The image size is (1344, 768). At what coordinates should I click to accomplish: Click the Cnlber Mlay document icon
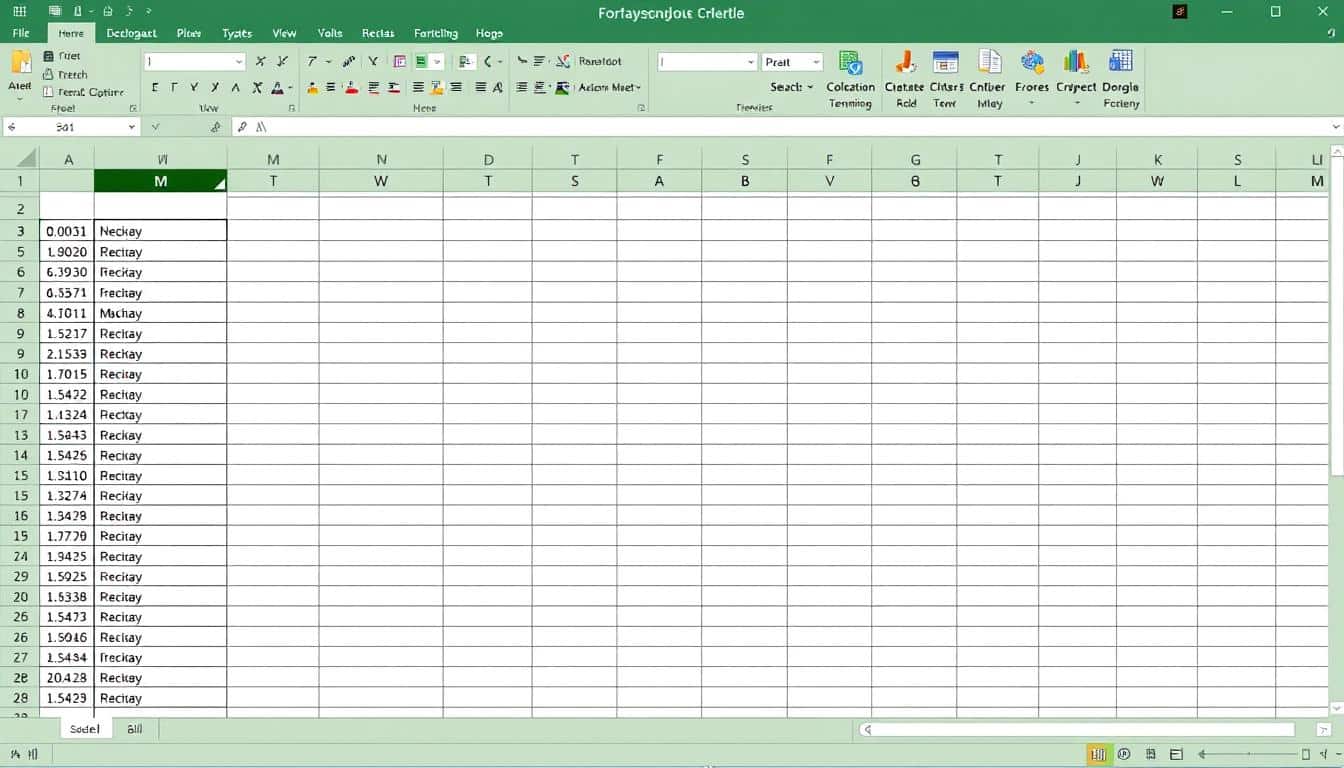click(x=989, y=62)
